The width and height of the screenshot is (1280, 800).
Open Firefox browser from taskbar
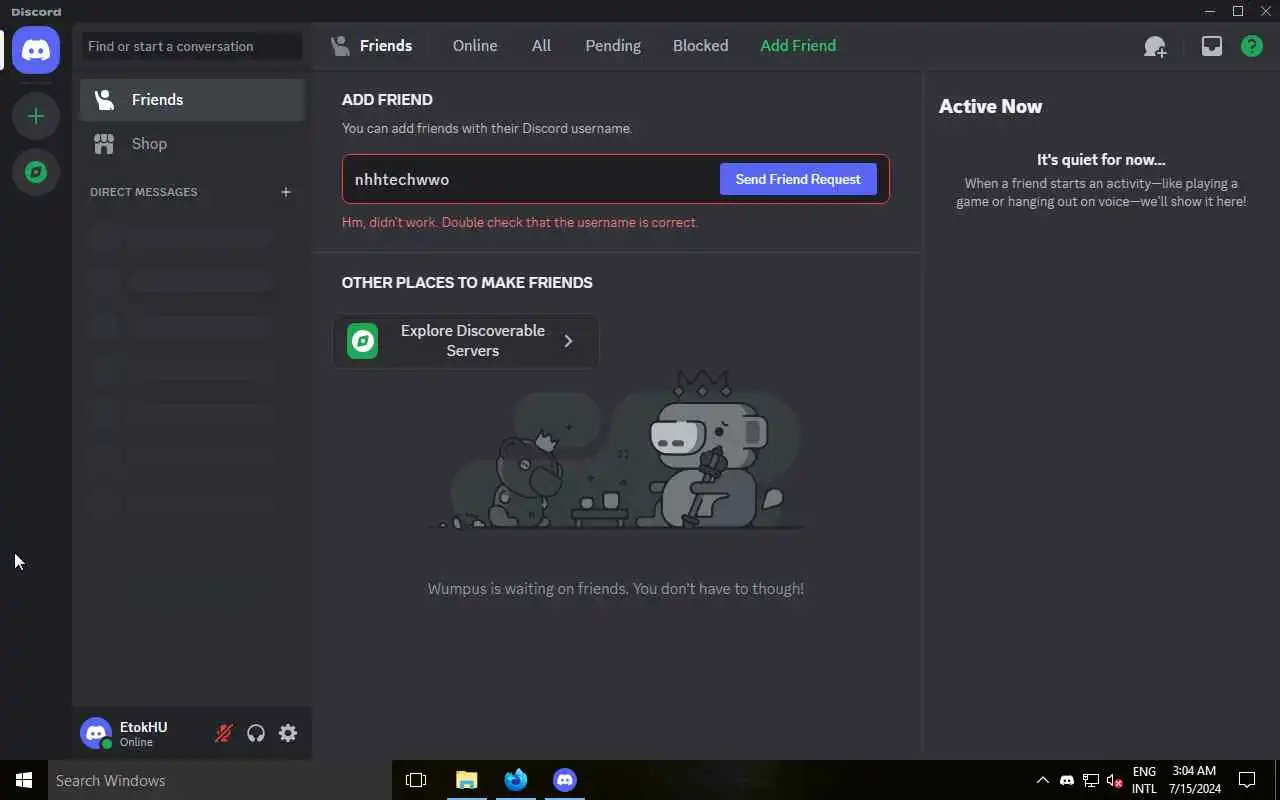coord(516,780)
